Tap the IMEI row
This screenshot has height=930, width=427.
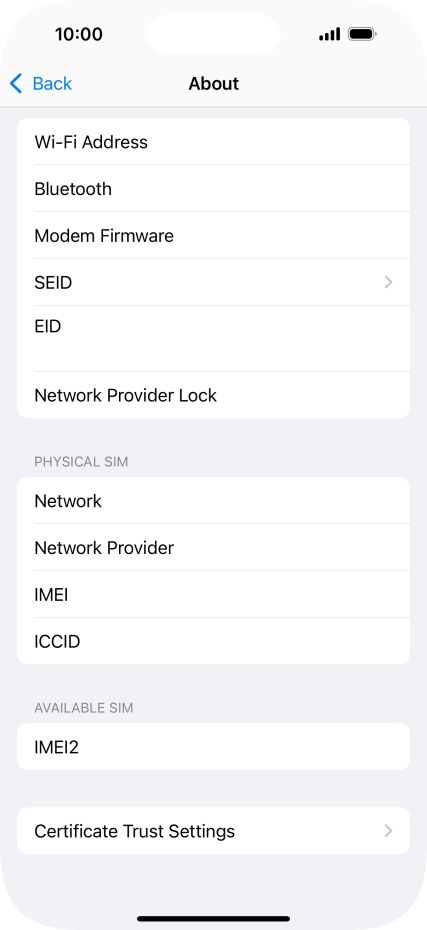click(214, 594)
